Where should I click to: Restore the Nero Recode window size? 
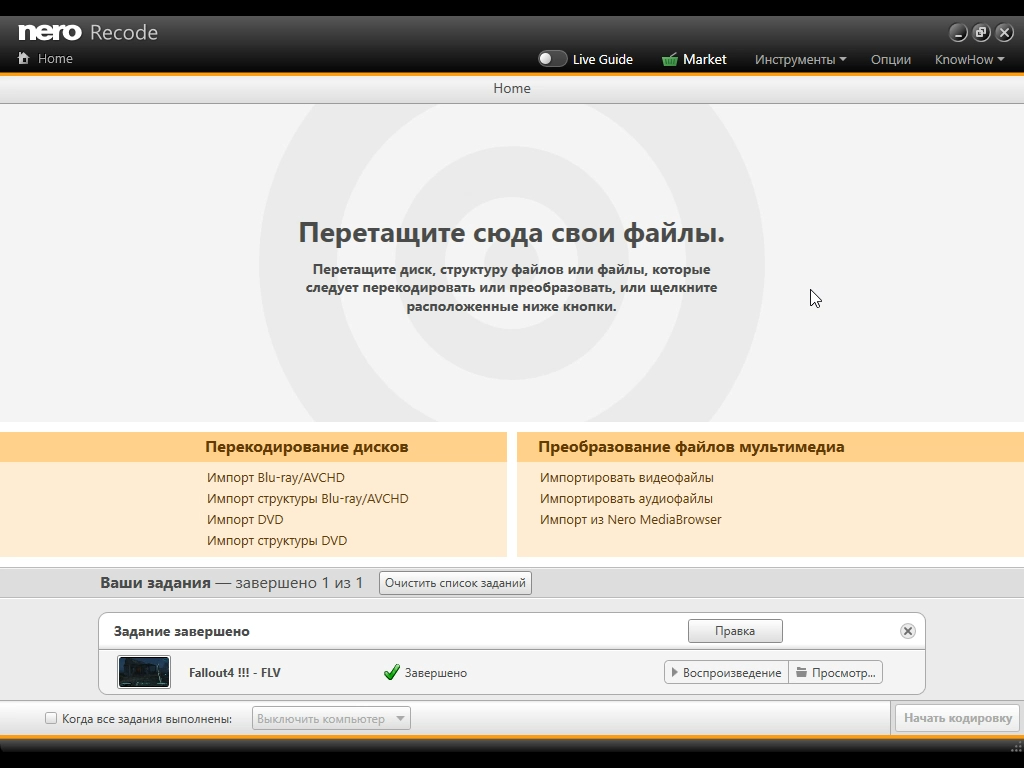tap(981, 32)
